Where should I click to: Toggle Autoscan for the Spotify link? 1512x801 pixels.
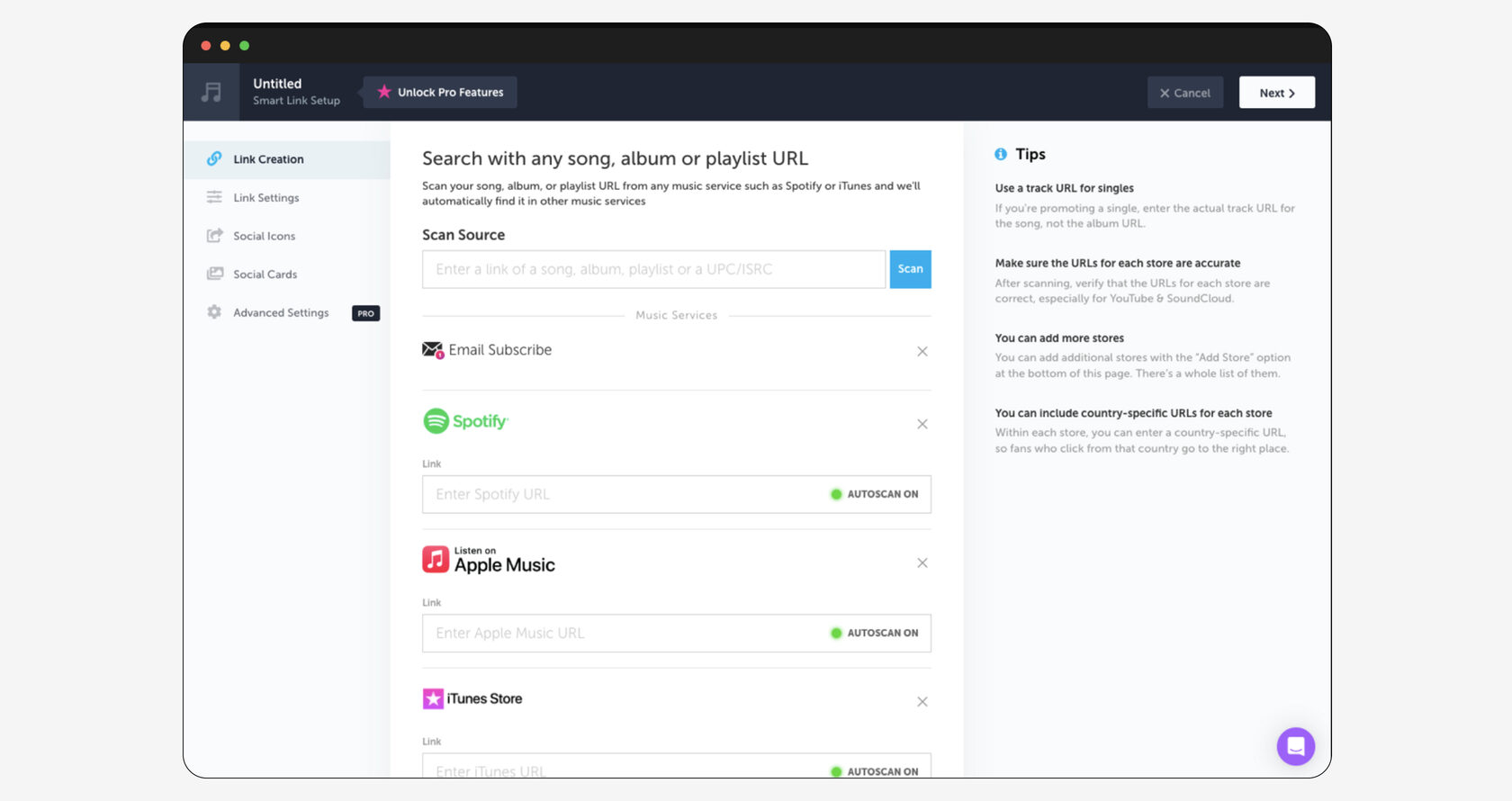pos(874,494)
